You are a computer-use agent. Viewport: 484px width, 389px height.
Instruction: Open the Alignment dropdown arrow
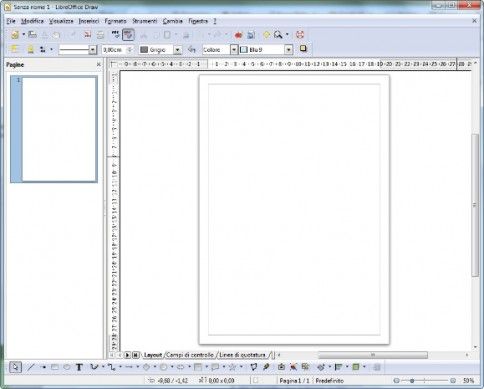(x=347, y=367)
